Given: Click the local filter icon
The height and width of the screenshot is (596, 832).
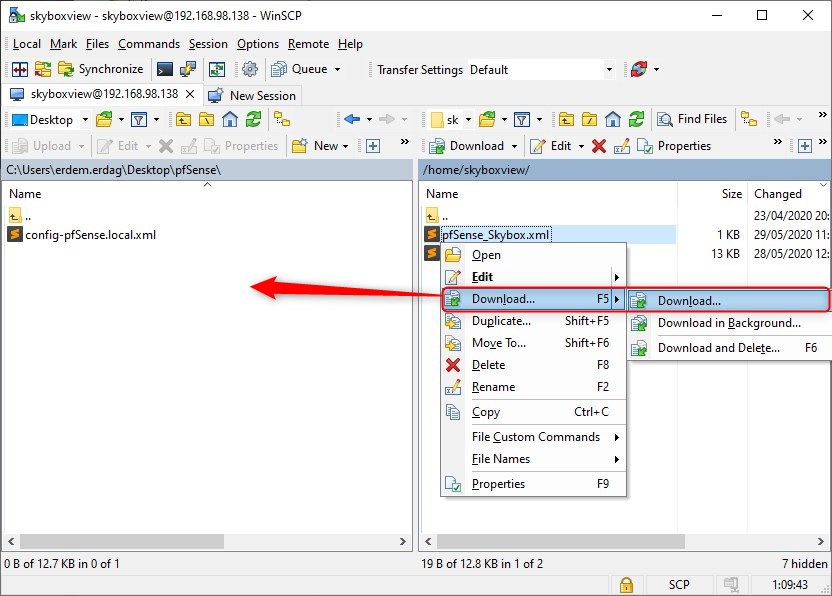Looking at the screenshot, I should tap(139, 119).
